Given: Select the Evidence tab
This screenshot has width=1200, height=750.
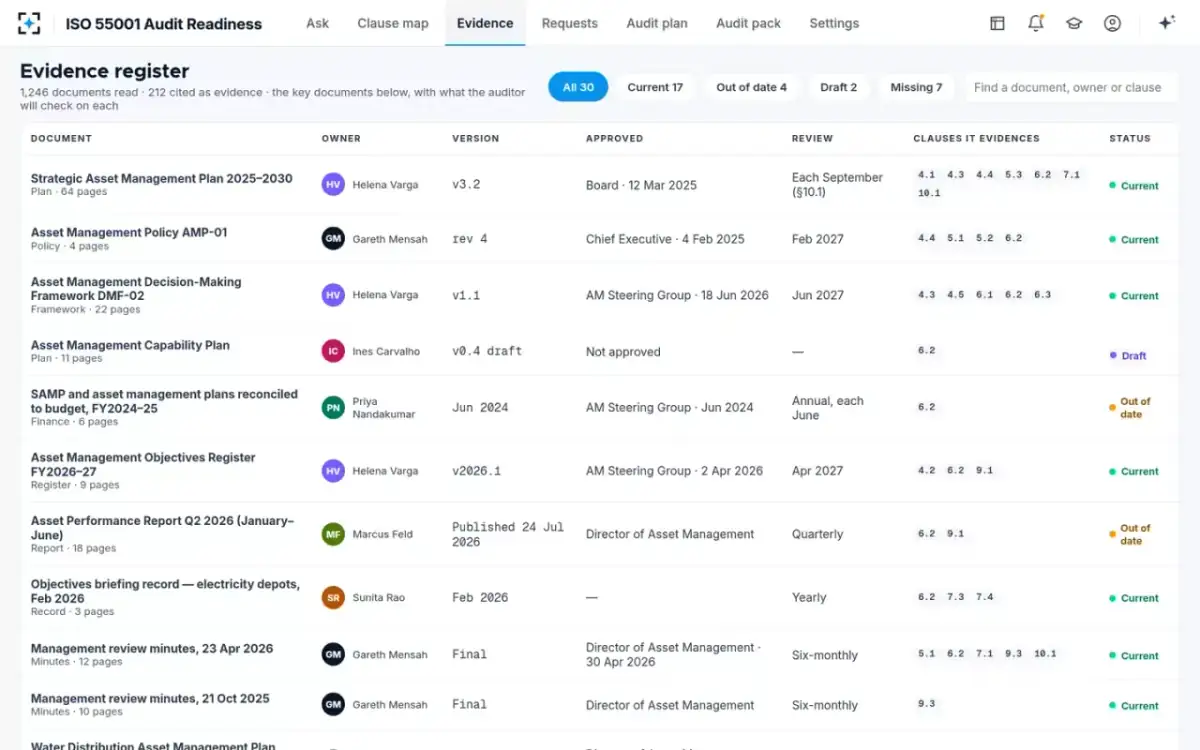Looking at the screenshot, I should click(x=485, y=23).
